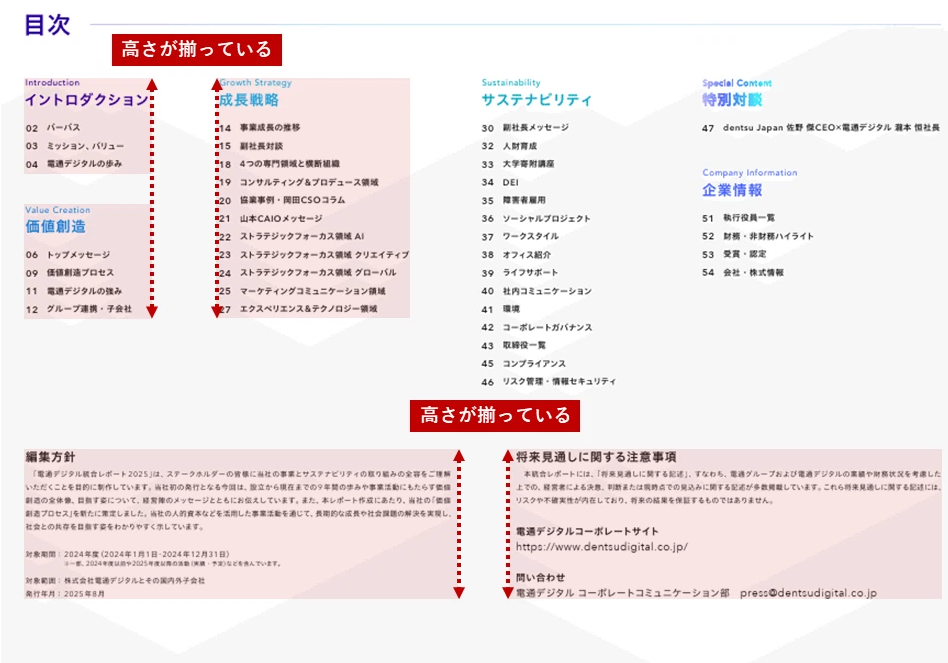Click the 成長戦略 section heading
948x663 pixels.
pyautogui.click(x=249, y=100)
